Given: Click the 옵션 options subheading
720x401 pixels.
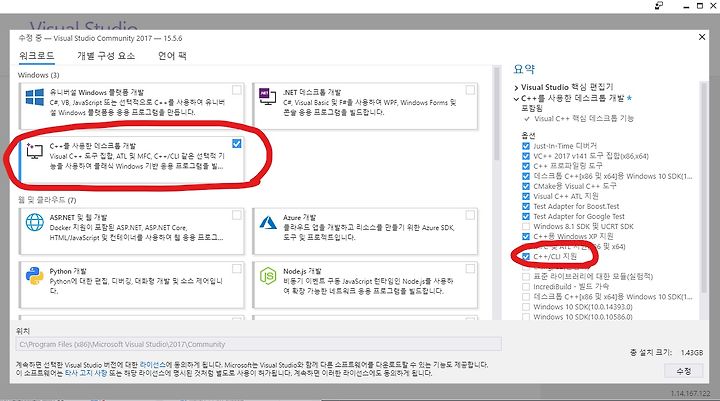Looking at the screenshot, I should pos(528,135).
